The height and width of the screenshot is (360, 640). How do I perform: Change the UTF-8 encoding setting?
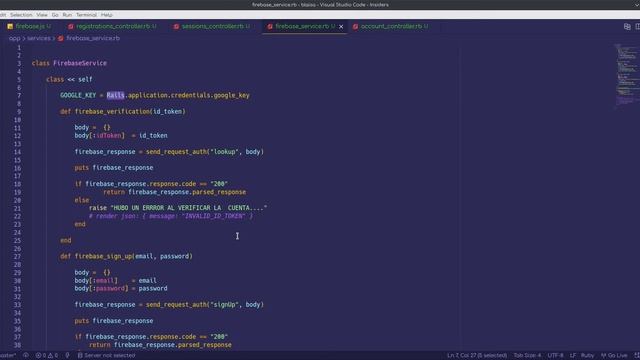point(555,356)
